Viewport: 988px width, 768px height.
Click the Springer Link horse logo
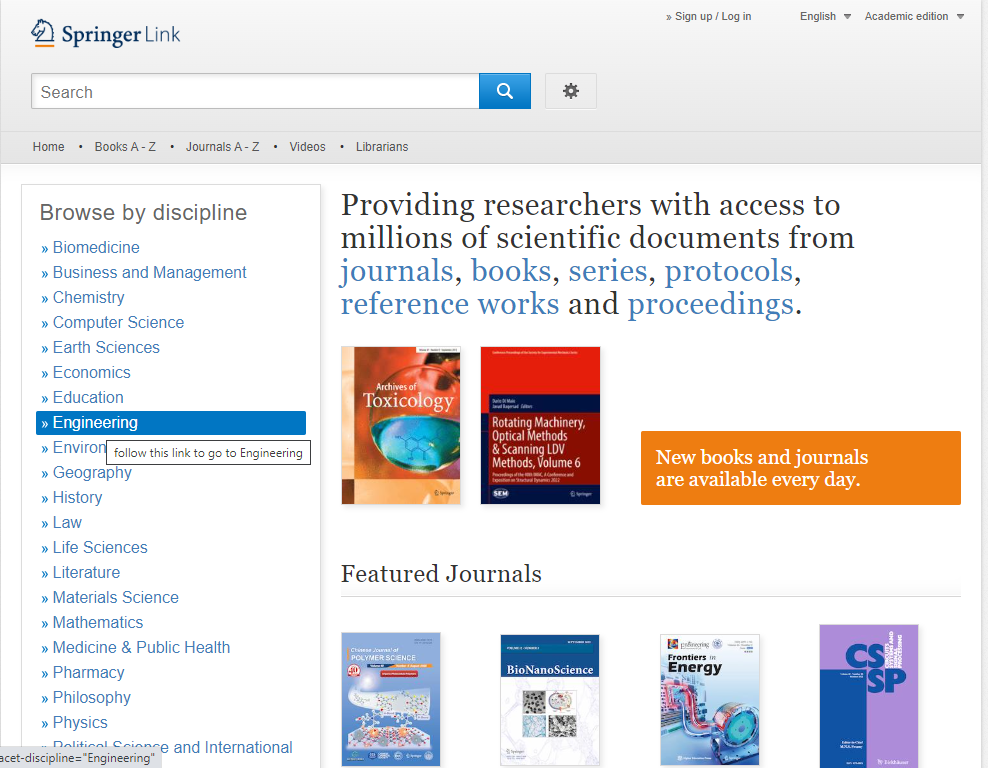105,33
